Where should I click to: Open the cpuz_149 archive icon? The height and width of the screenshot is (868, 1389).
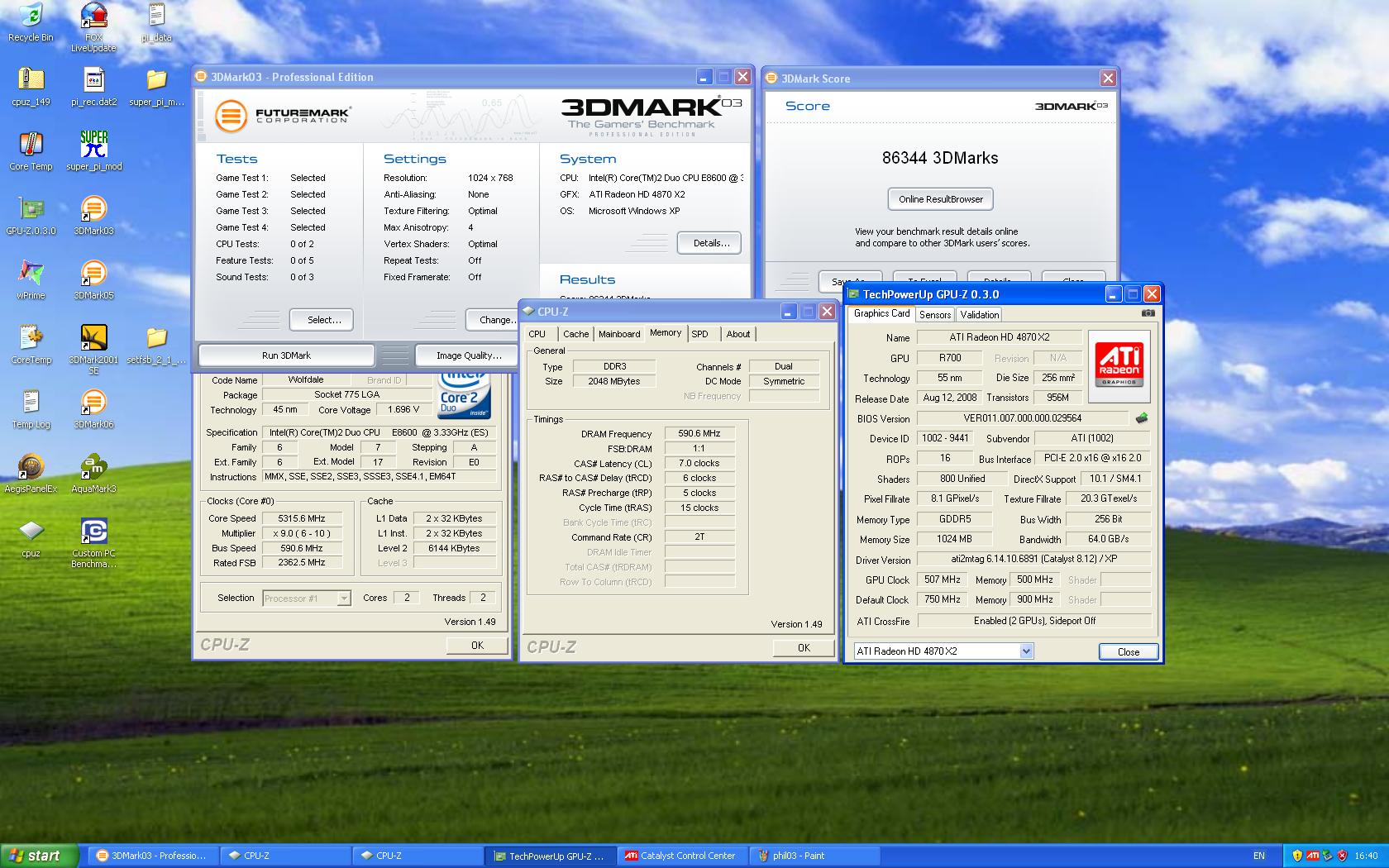tap(31, 87)
